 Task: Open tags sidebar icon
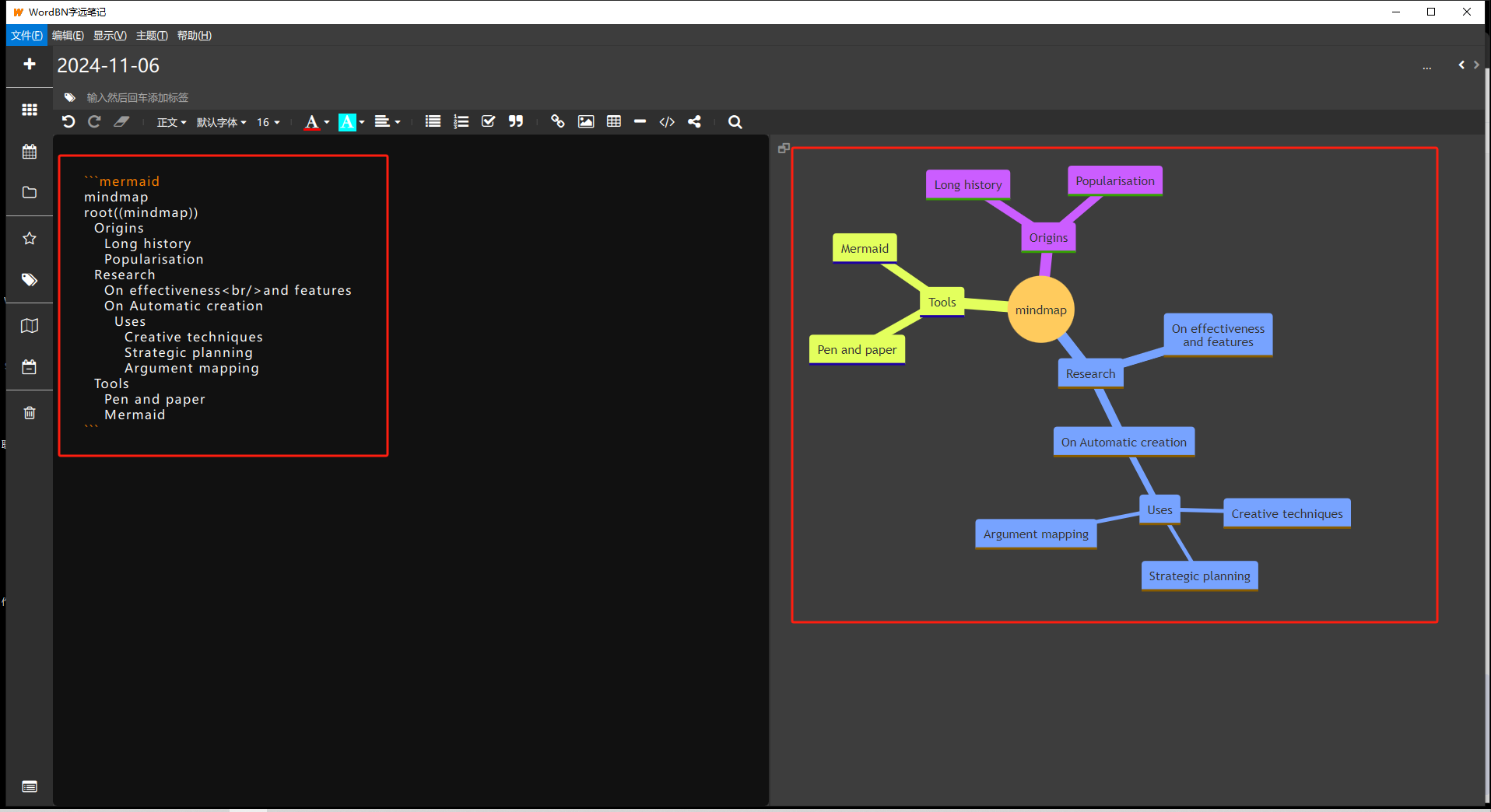point(30,280)
